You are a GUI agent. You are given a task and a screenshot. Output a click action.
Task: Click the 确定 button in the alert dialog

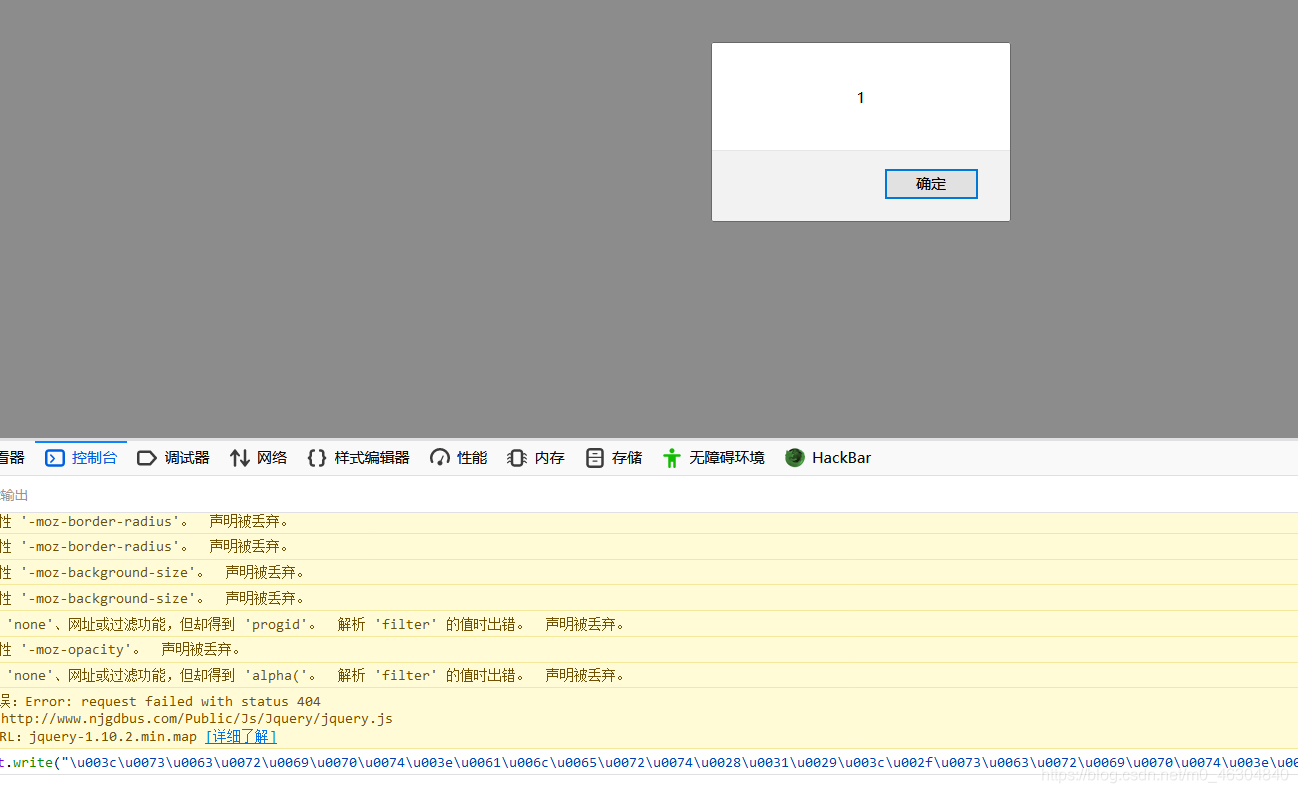[x=931, y=184]
